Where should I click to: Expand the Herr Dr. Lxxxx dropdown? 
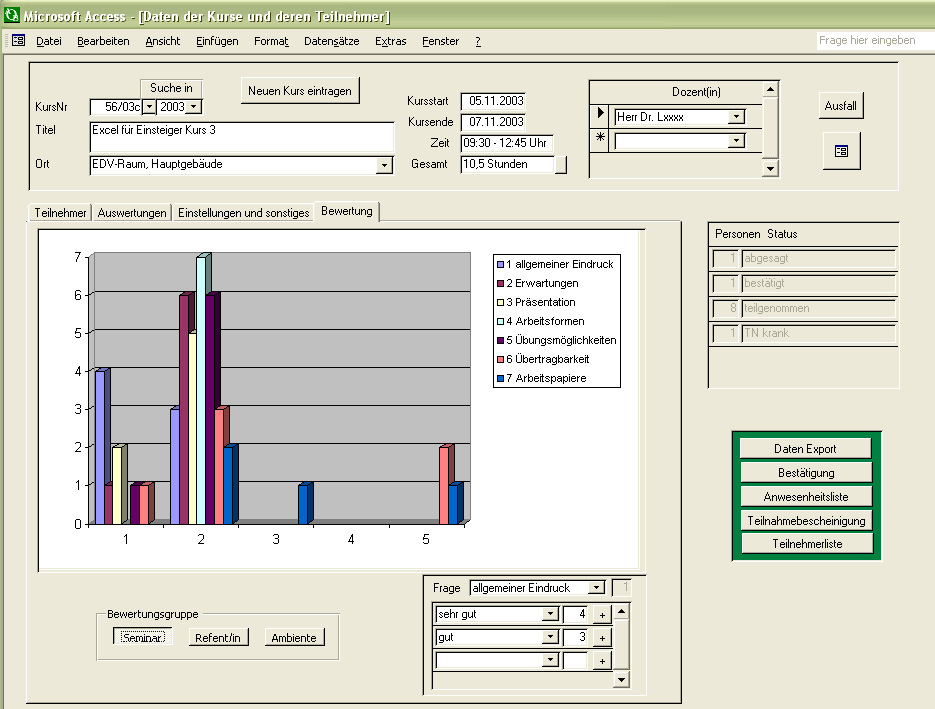[736, 117]
